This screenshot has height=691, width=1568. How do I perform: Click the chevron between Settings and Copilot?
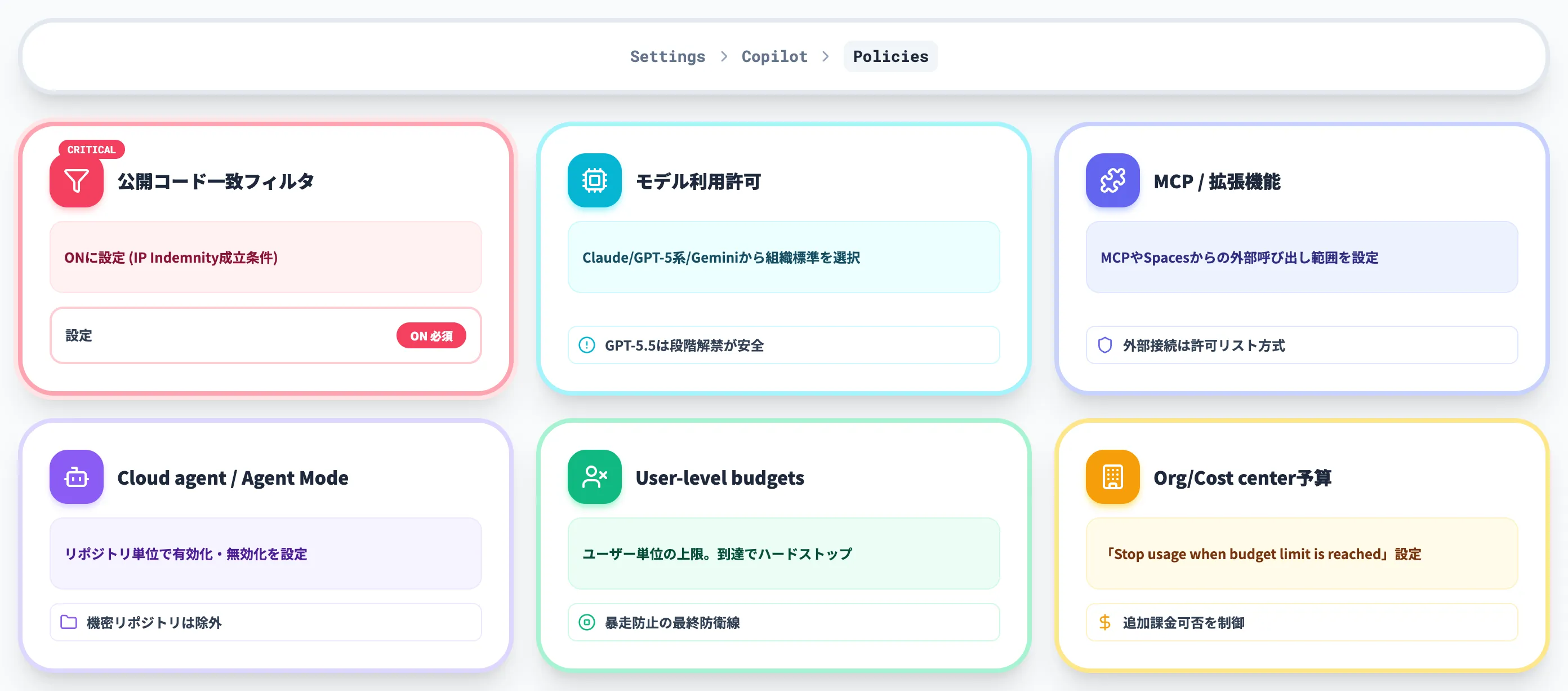(724, 57)
